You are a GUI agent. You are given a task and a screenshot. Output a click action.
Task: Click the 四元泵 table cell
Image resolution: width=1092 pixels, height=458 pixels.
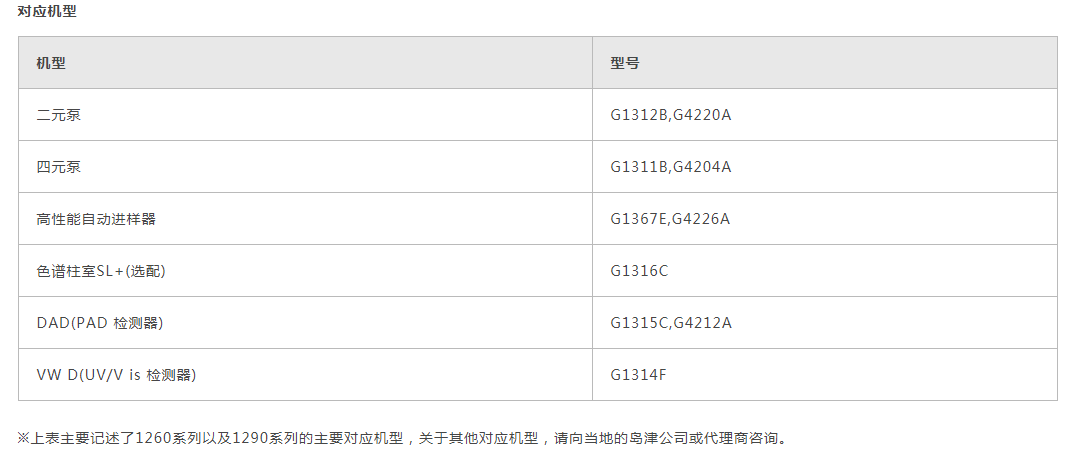(305, 167)
